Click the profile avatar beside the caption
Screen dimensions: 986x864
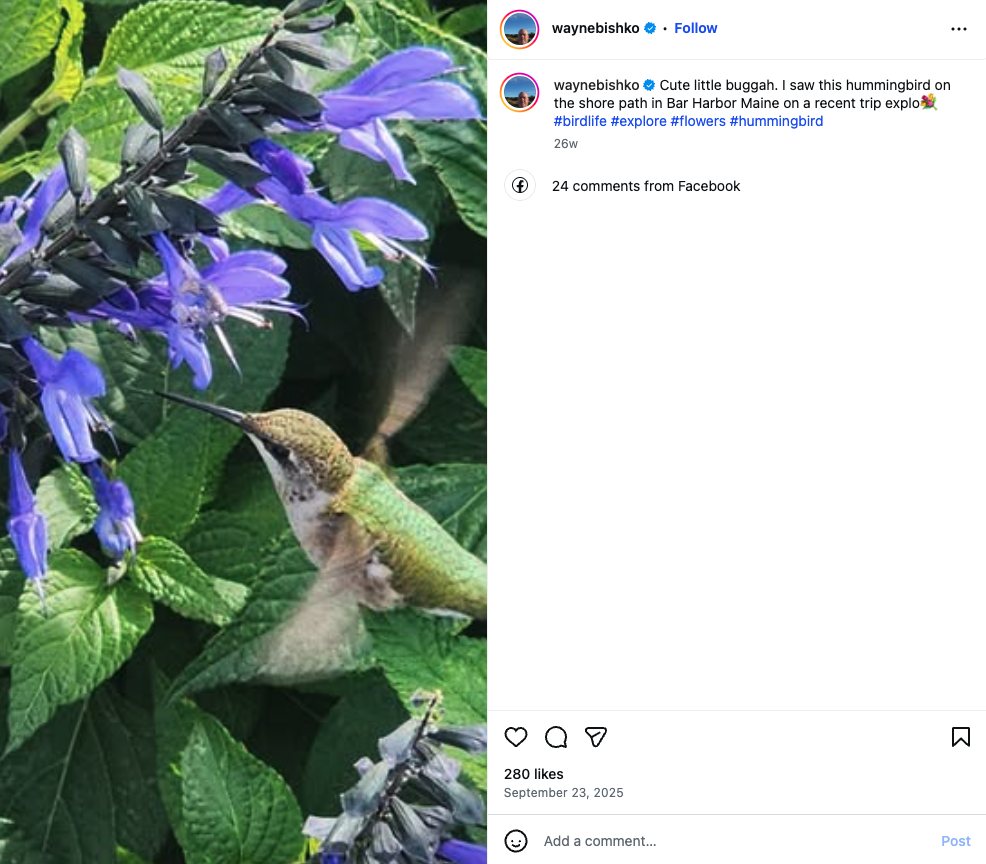tap(520, 93)
